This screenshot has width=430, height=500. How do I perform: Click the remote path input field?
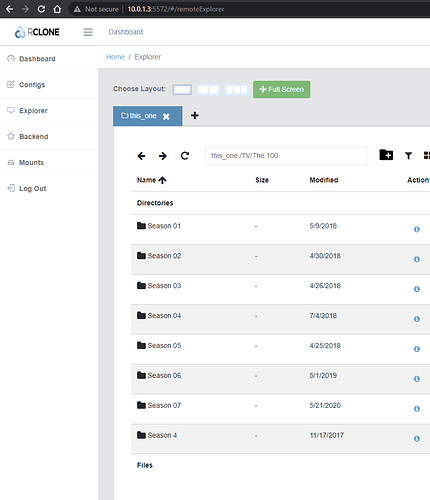coord(286,156)
